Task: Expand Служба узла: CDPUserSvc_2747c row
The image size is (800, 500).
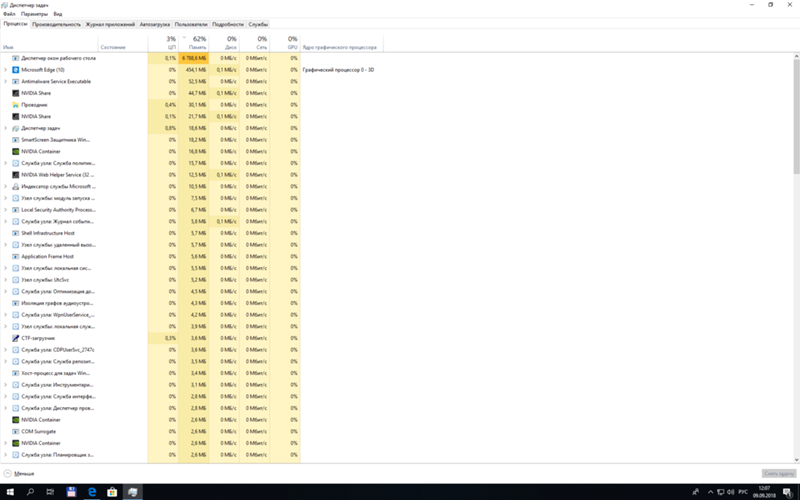Action: pyautogui.click(x=6, y=350)
